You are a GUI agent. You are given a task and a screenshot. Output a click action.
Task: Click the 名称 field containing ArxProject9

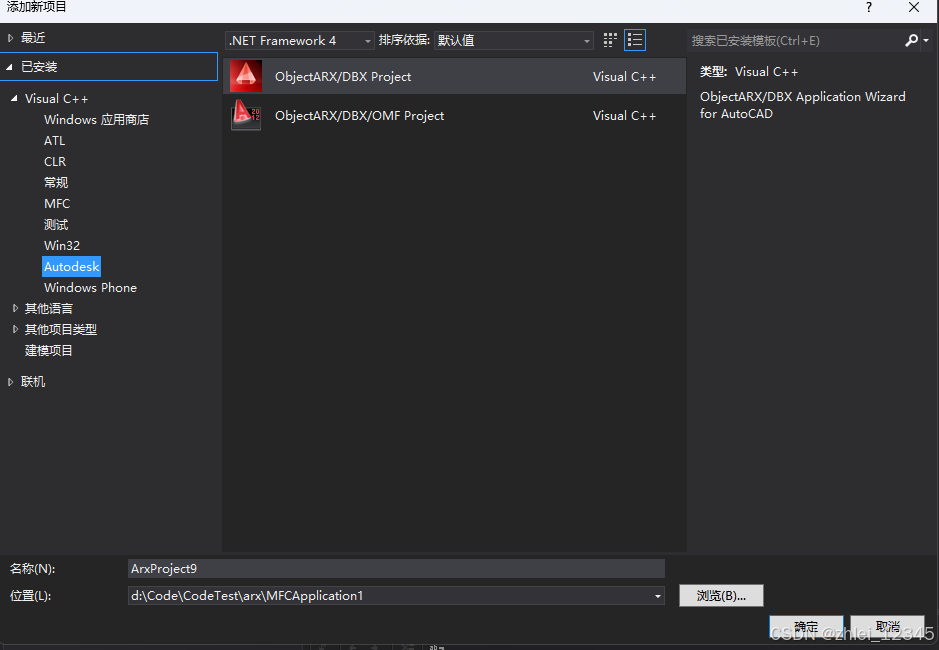(x=396, y=569)
